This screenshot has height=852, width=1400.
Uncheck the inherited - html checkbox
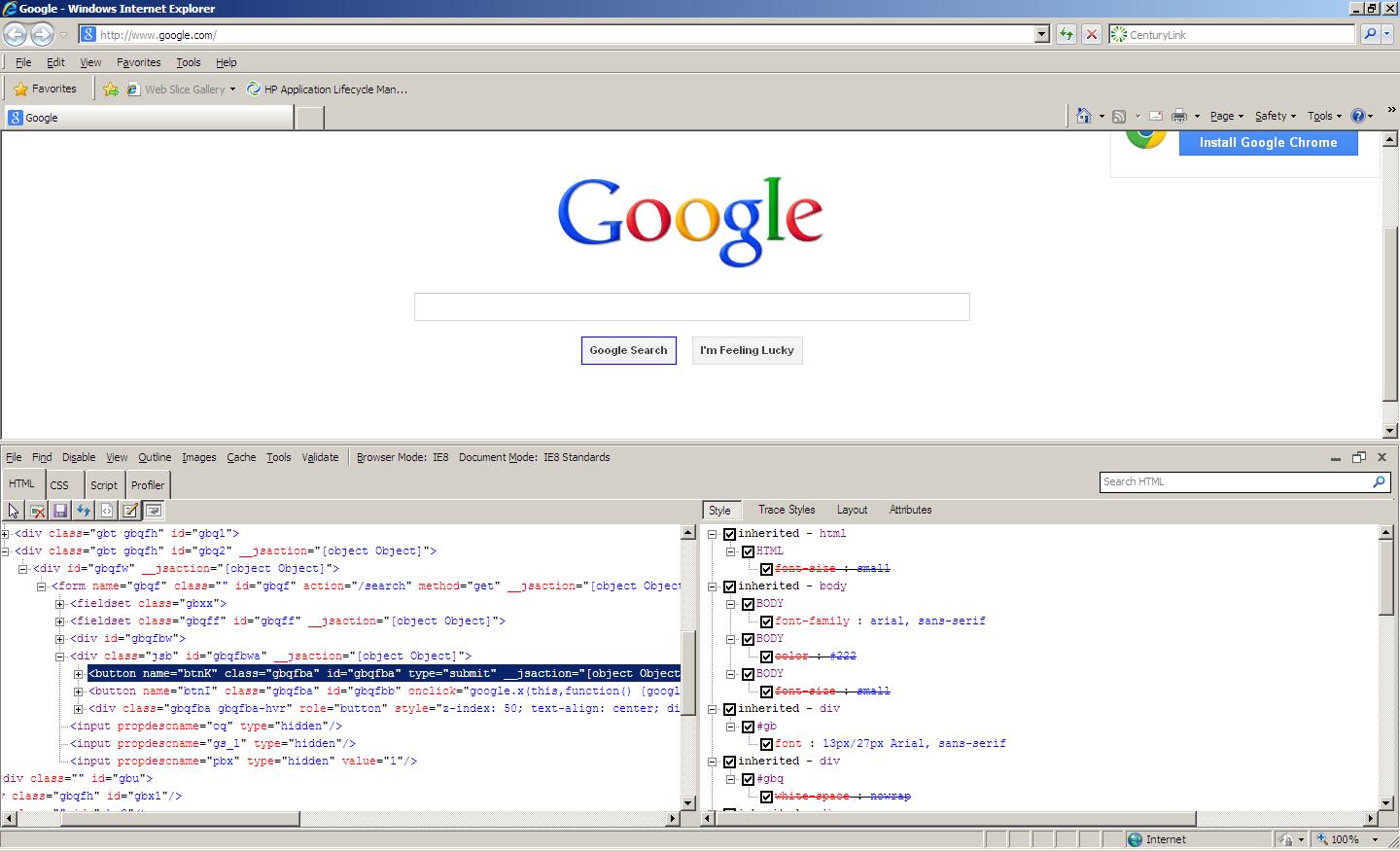click(x=729, y=534)
